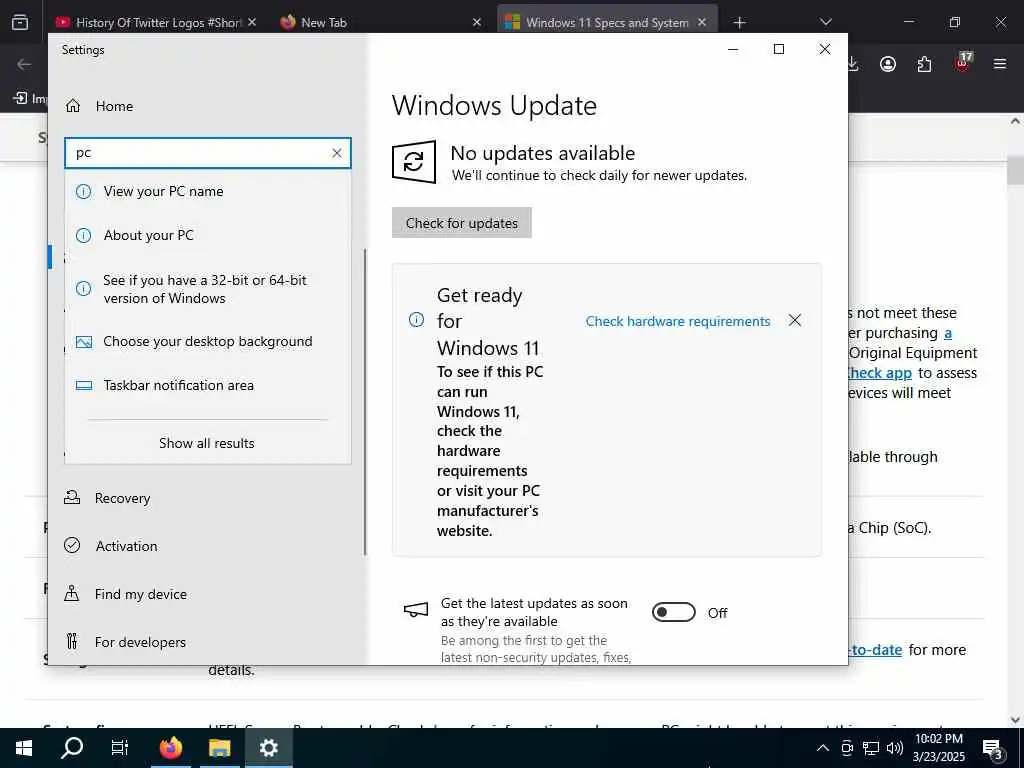Viewport: 1024px width, 768px height.
Task: Open For developers settings
Action: [140, 642]
